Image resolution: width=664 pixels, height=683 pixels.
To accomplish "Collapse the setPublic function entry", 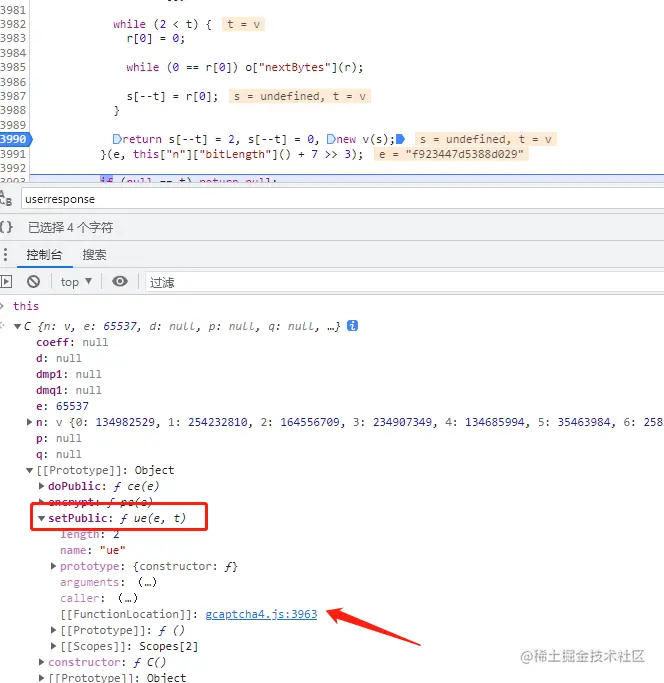I will click(41, 518).
